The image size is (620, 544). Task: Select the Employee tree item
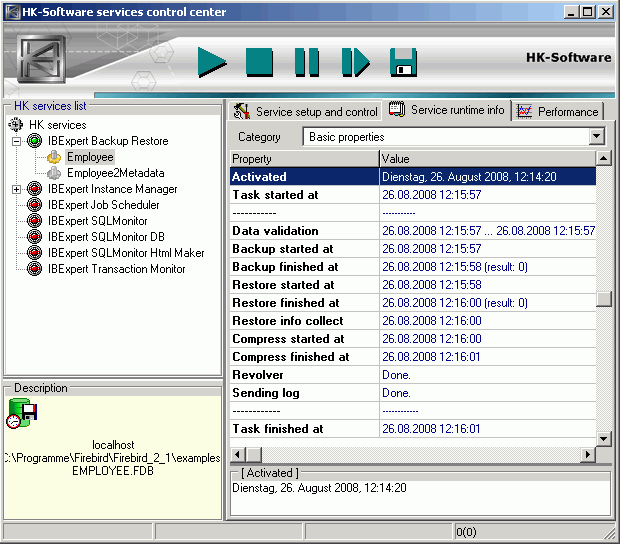pyautogui.click(x=90, y=157)
